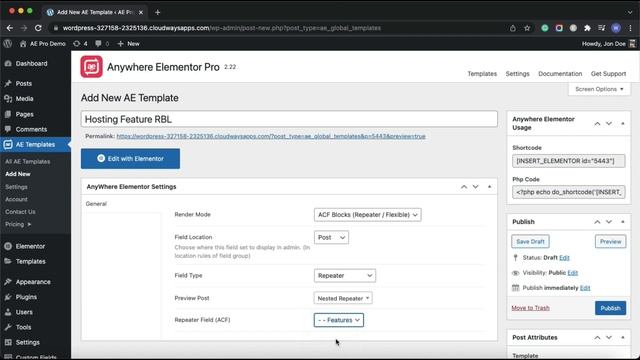Move AnyWhere Elementor Settings panel up
The height and width of the screenshot is (360, 640).
point(464,187)
